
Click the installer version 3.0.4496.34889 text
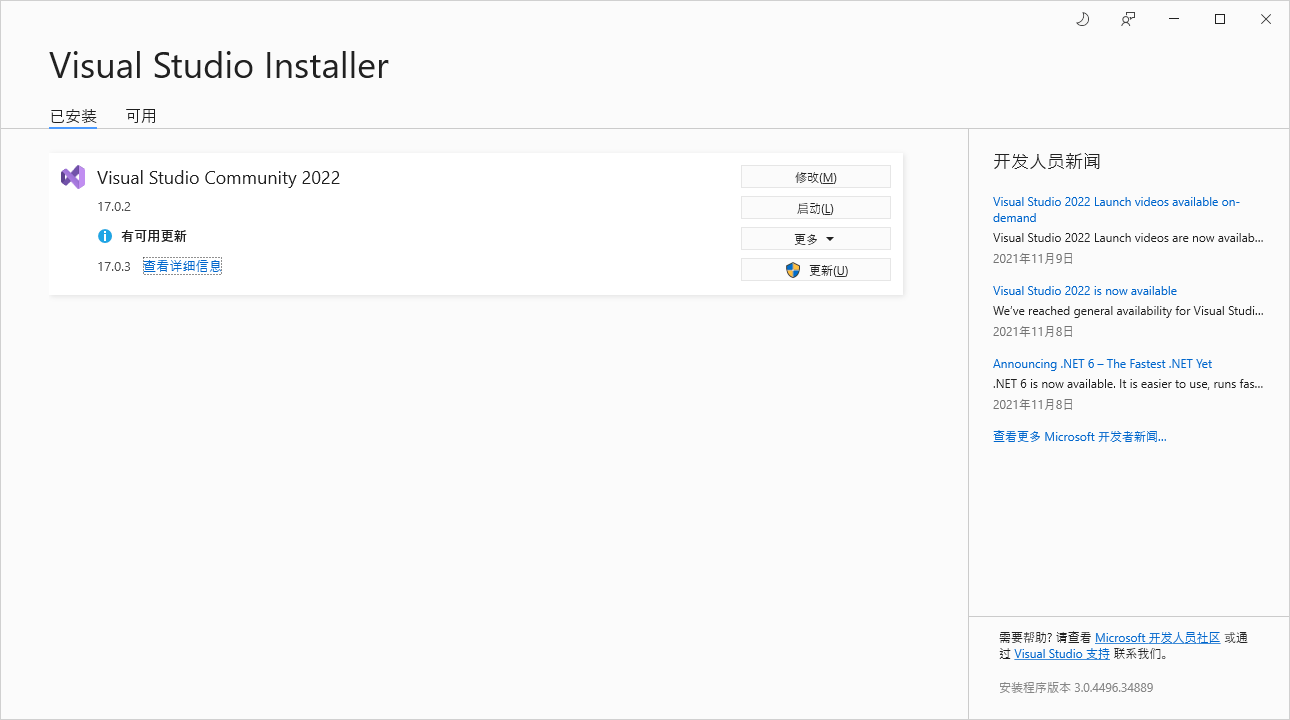[1076, 688]
